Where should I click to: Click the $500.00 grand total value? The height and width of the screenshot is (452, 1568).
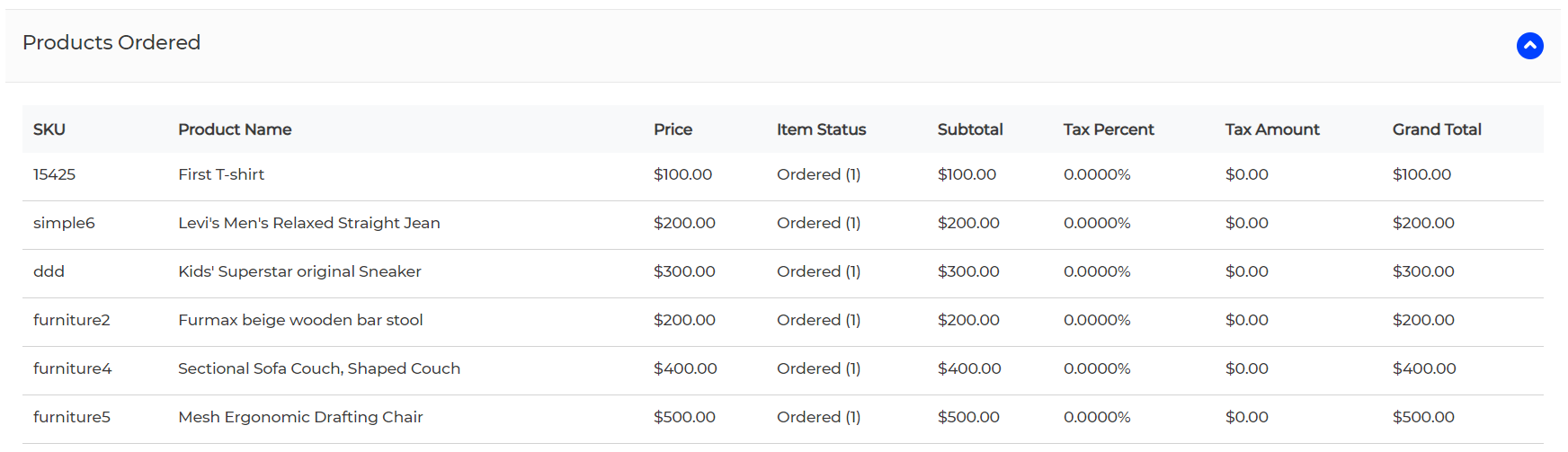(x=1423, y=417)
